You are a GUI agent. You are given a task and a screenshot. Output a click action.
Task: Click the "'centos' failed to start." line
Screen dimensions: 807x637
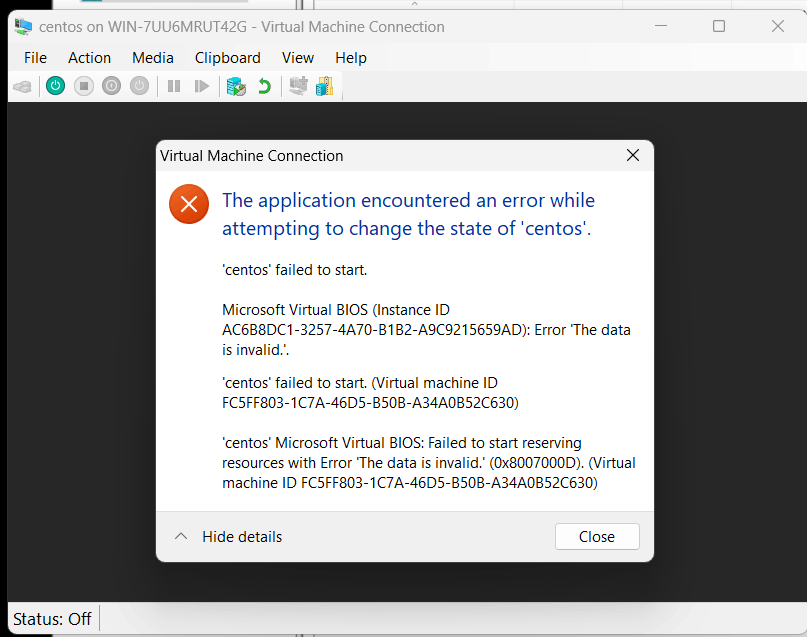click(x=294, y=270)
